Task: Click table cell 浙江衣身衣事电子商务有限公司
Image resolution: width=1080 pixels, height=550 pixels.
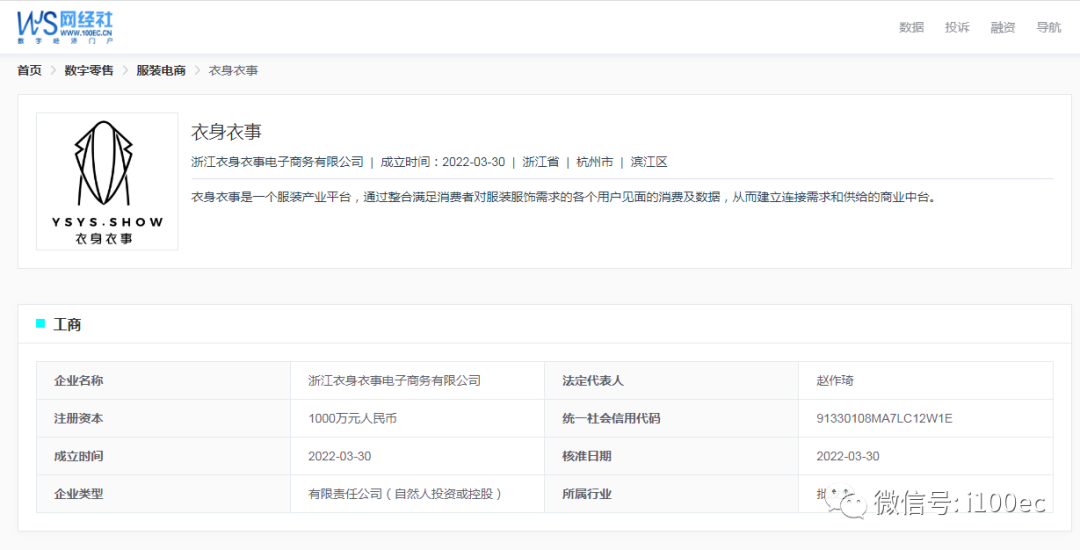Action: tap(395, 381)
